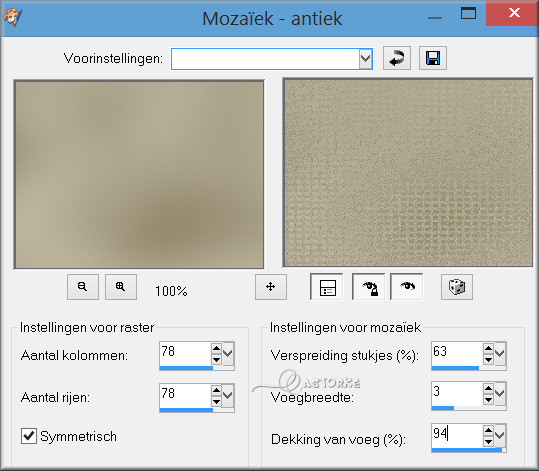Expand the Dekking van voeg dropdown arrow
Image resolution: width=539 pixels, height=471 pixels.
click(x=499, y=435)
